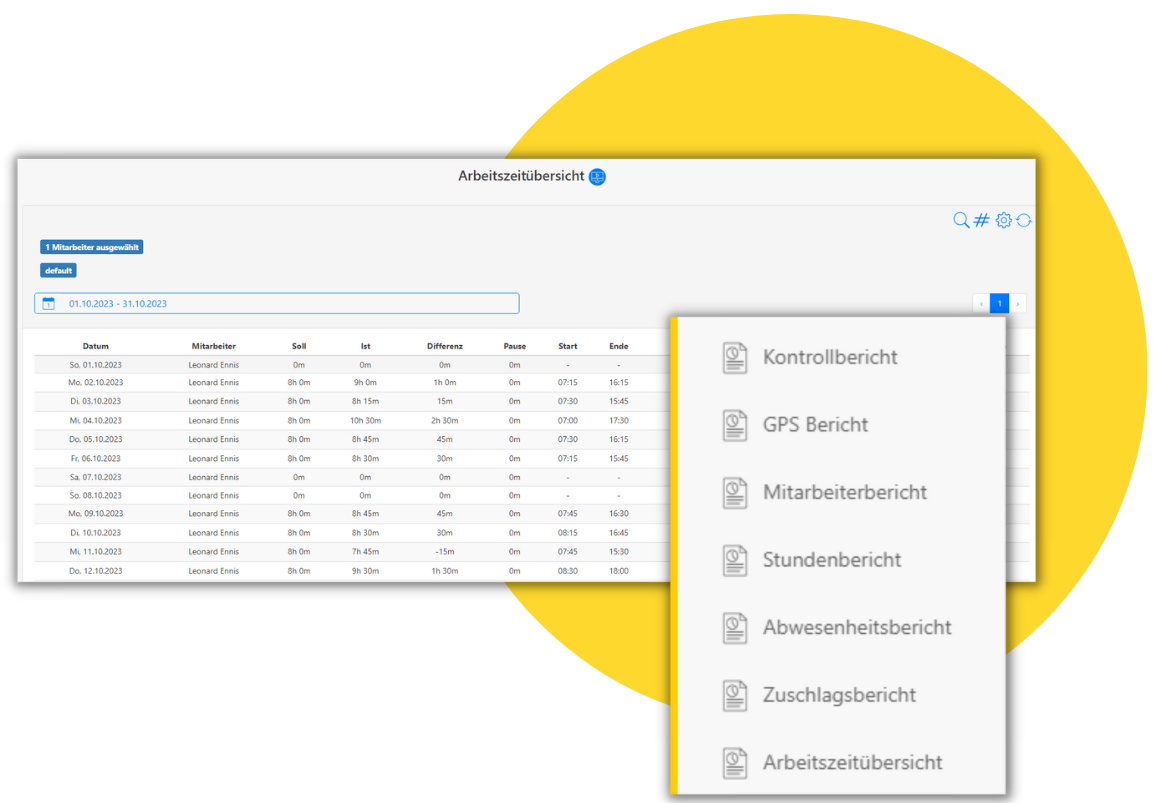
Task: Open the search icon in toolbar
Action: (961, 220)
